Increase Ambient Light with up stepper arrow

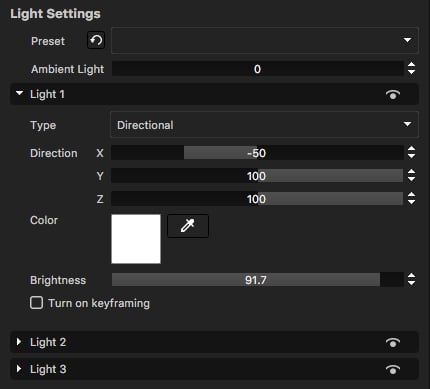(411, 65)
